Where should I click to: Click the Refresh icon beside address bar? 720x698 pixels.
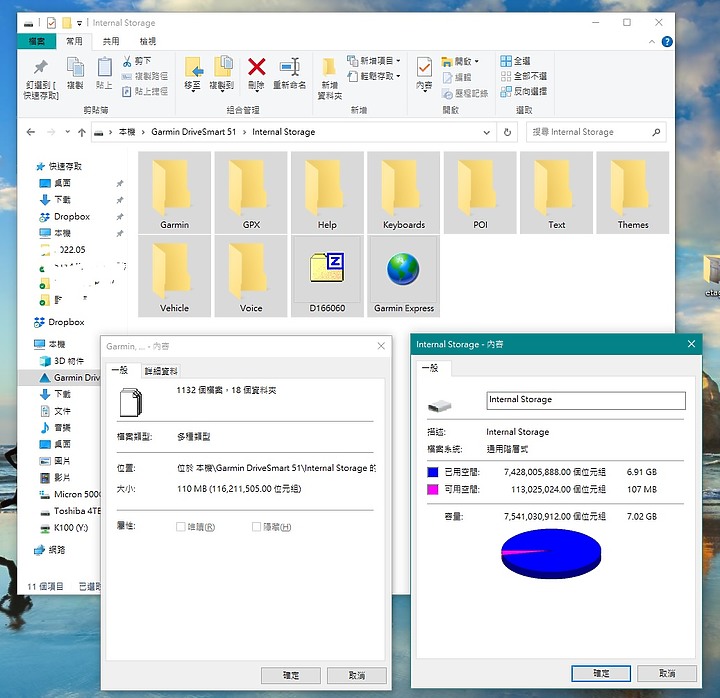click(507, 132)
